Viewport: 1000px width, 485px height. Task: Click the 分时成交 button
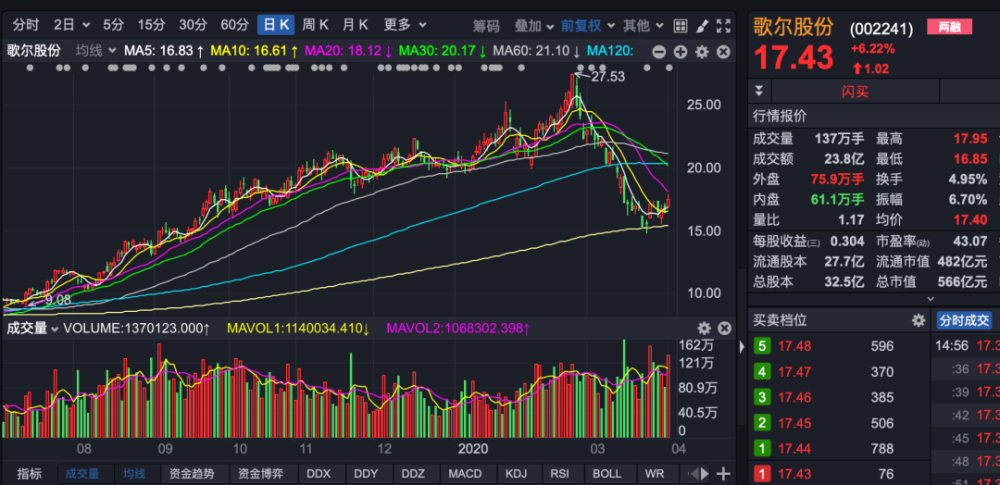point(963,320)
